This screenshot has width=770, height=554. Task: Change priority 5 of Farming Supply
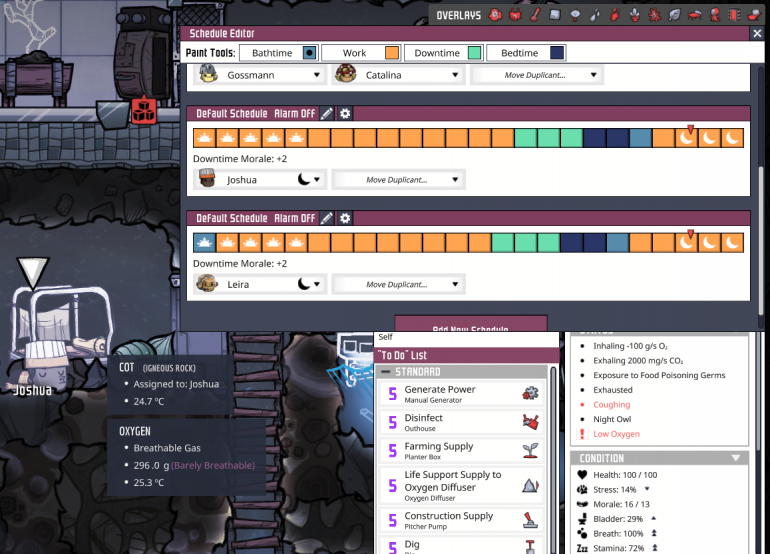tap(392, 450)
